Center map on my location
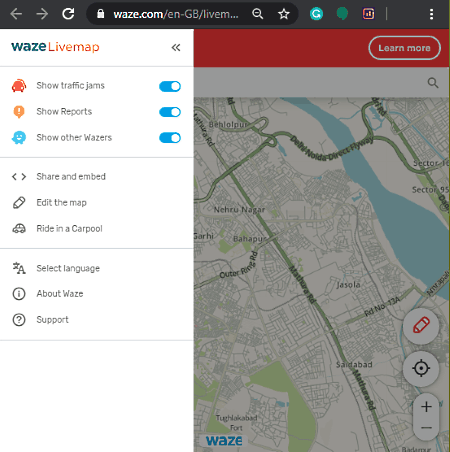 [421, 368]
